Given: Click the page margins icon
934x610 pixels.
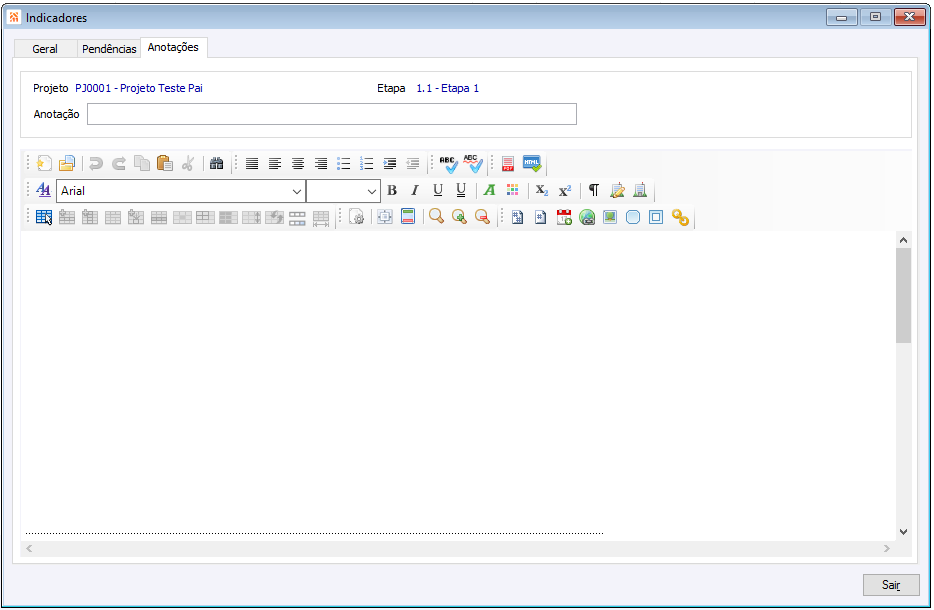Looking at the screenshot, I should coord(385,217).
